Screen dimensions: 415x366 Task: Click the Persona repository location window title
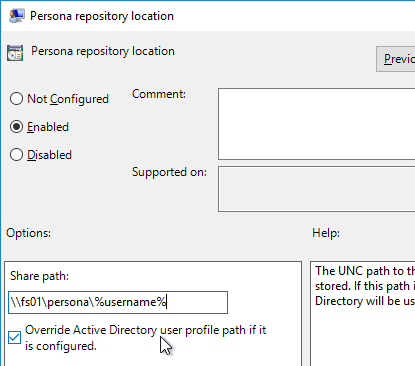[x=102, y=16]
